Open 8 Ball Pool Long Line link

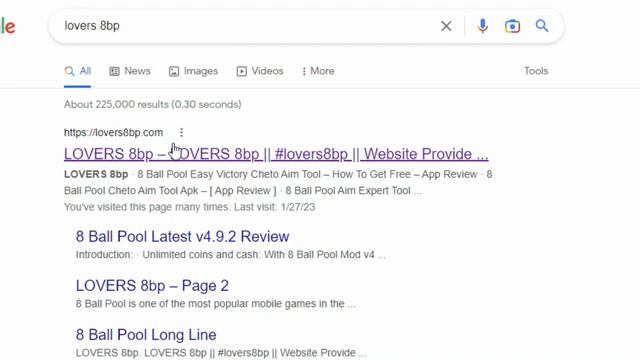[146, 335]
